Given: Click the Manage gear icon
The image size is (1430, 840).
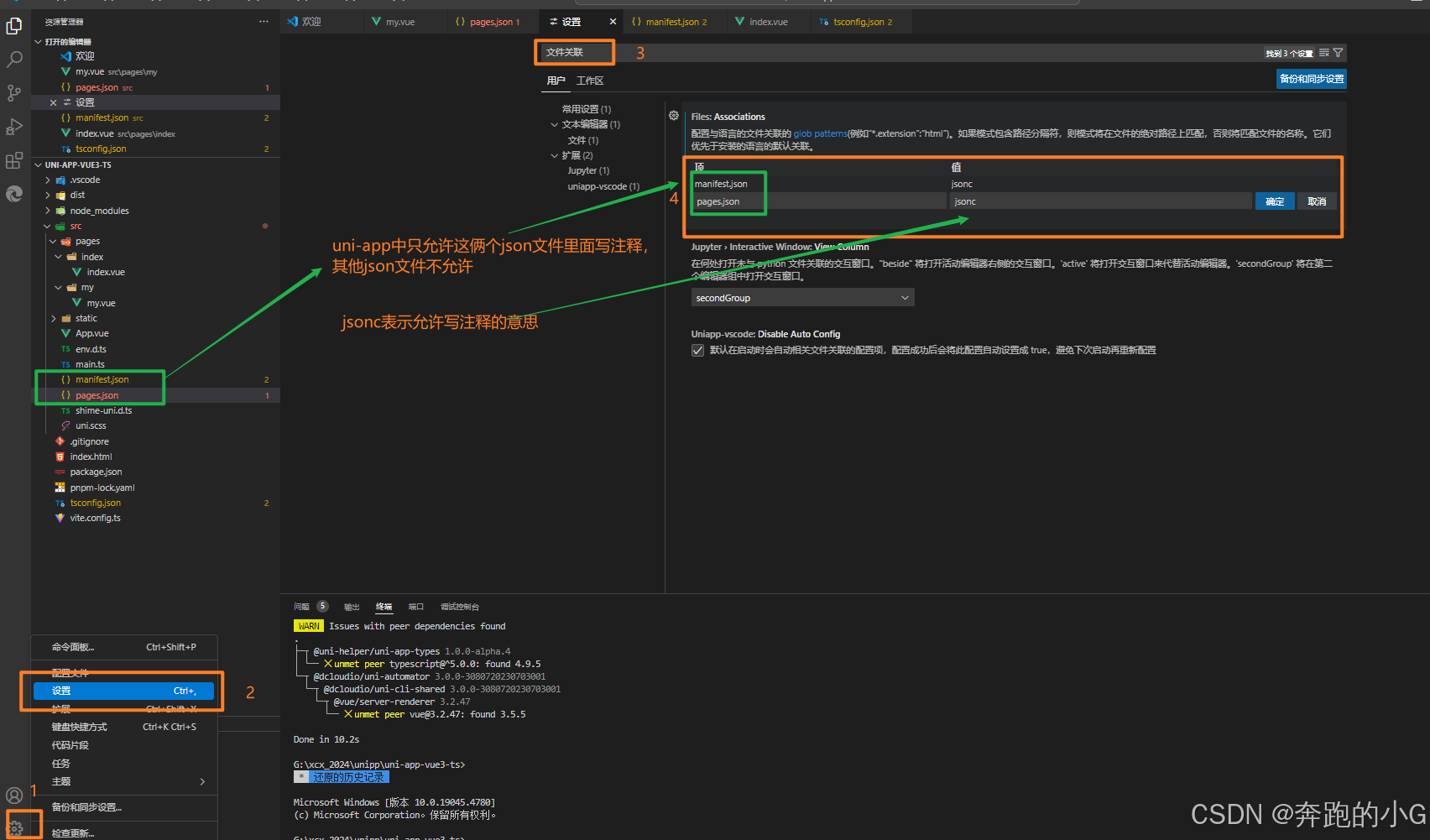Looking at the screenshot, I should point(16,828).
